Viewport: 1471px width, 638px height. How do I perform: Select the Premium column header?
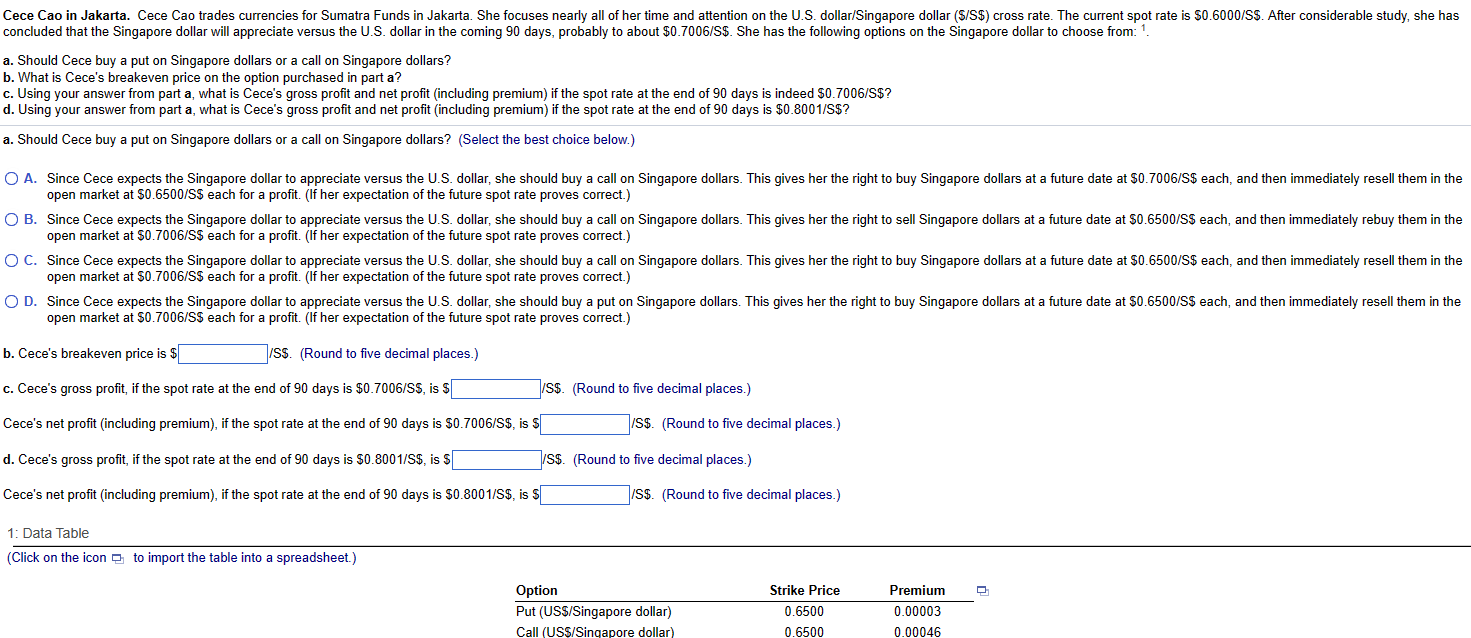click(916, 590)
